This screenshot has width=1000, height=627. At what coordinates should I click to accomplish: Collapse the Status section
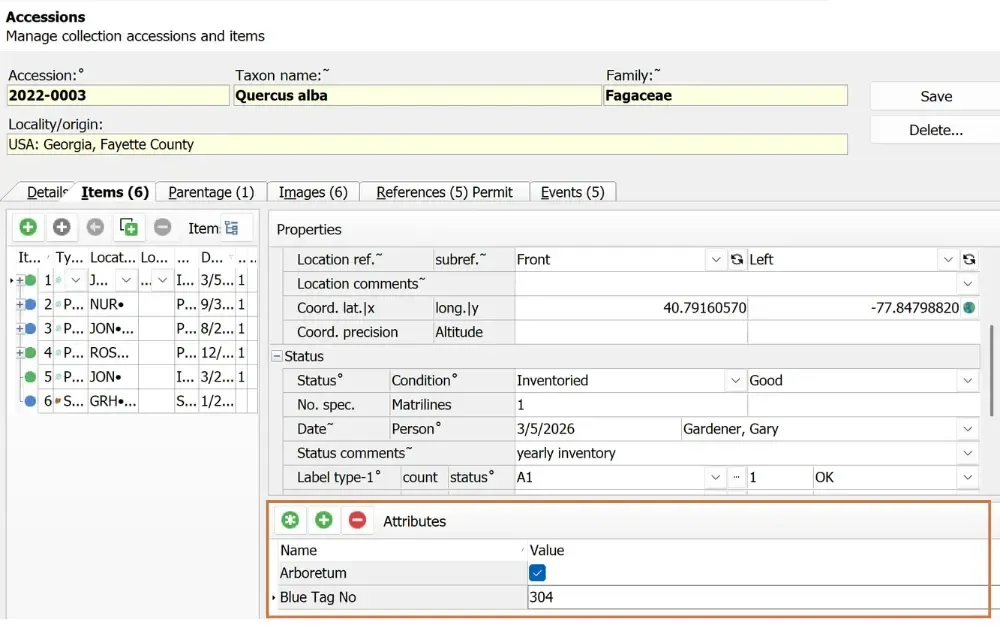point(277,356)
